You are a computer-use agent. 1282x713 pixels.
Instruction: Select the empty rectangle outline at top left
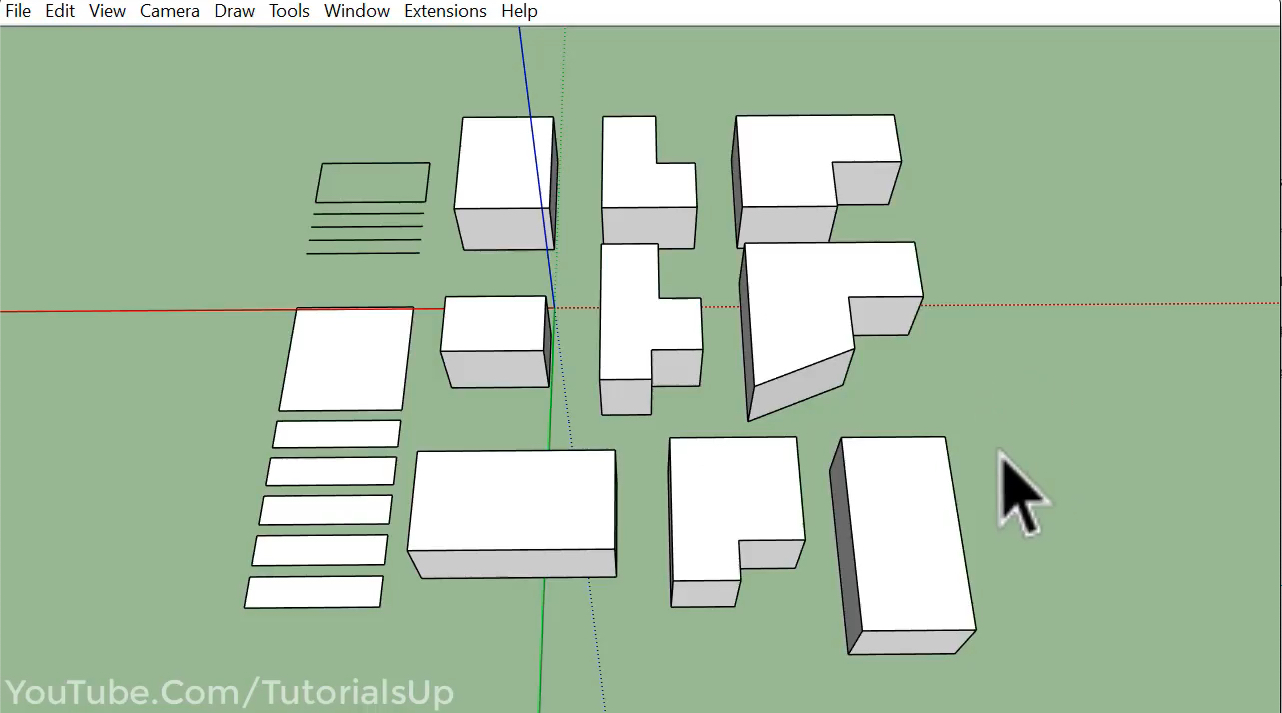372,164
